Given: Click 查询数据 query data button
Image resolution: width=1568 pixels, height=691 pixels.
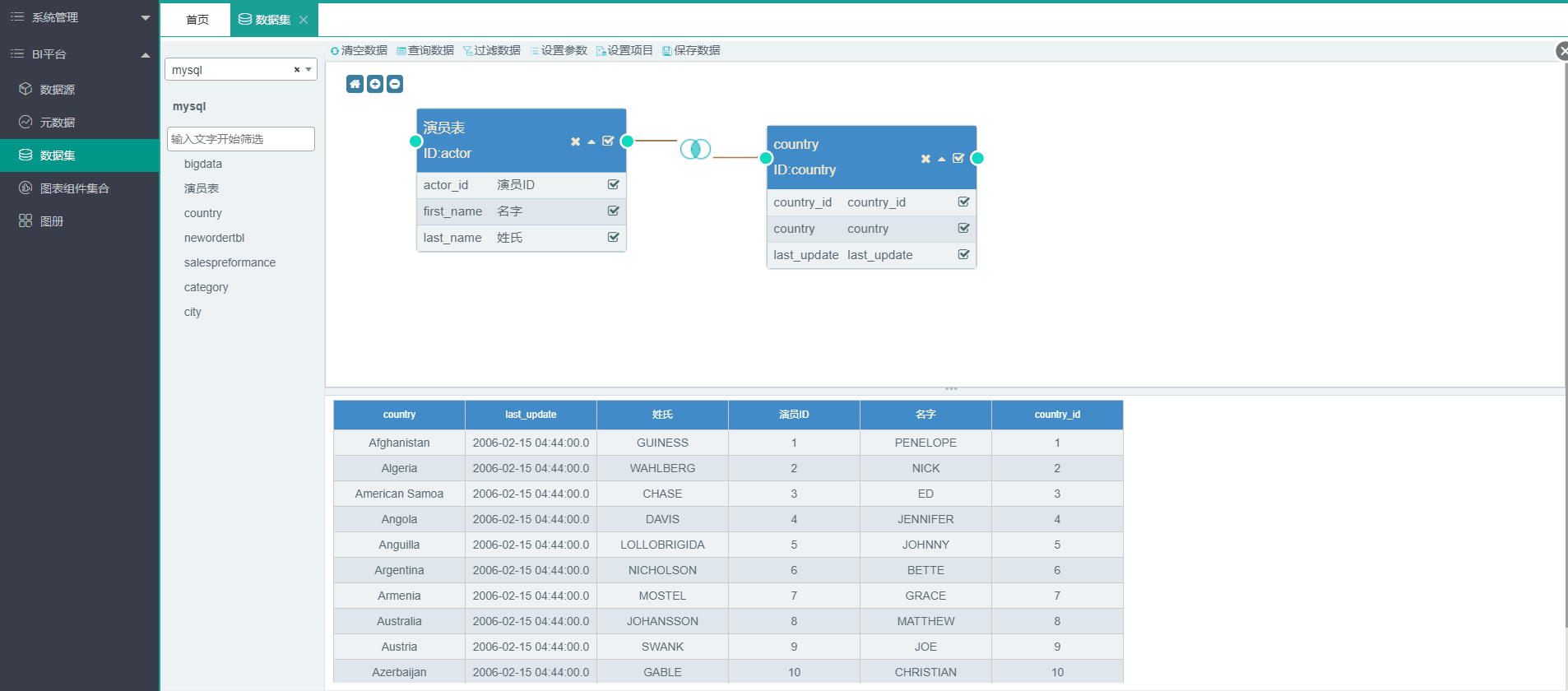Looking at the screenshot, I should point(425,50).
